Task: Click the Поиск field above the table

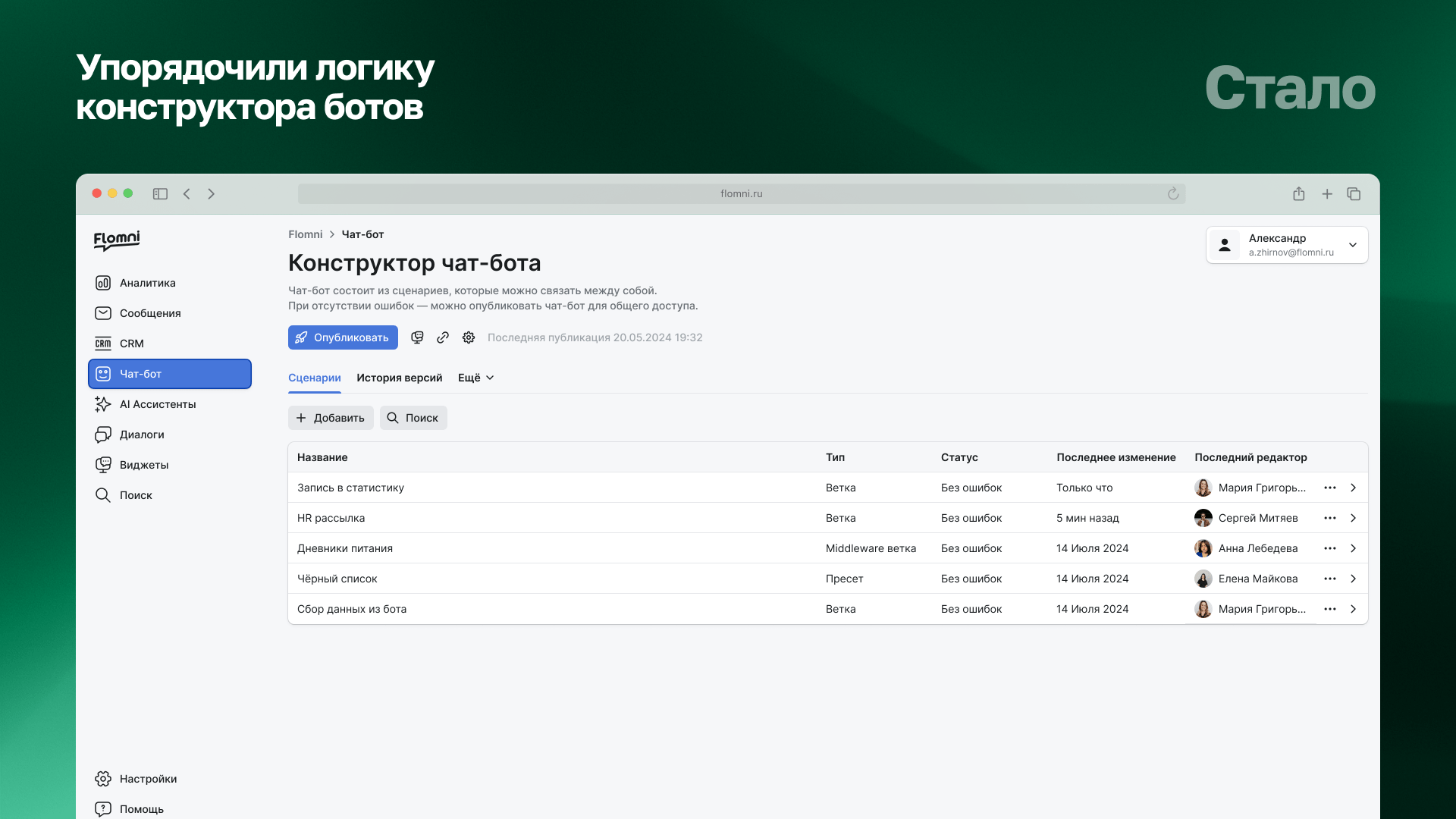Action: pyautogui.click(x=413, y=418)
